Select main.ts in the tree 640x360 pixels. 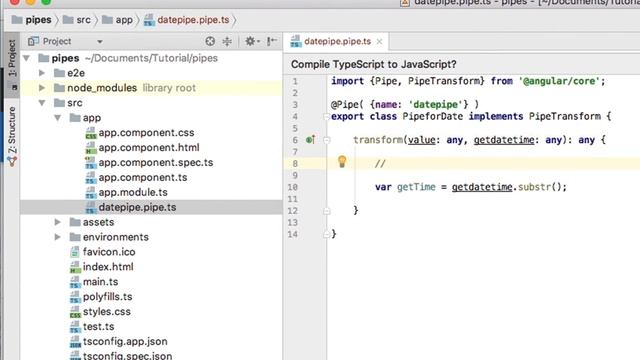coord(100,282)
